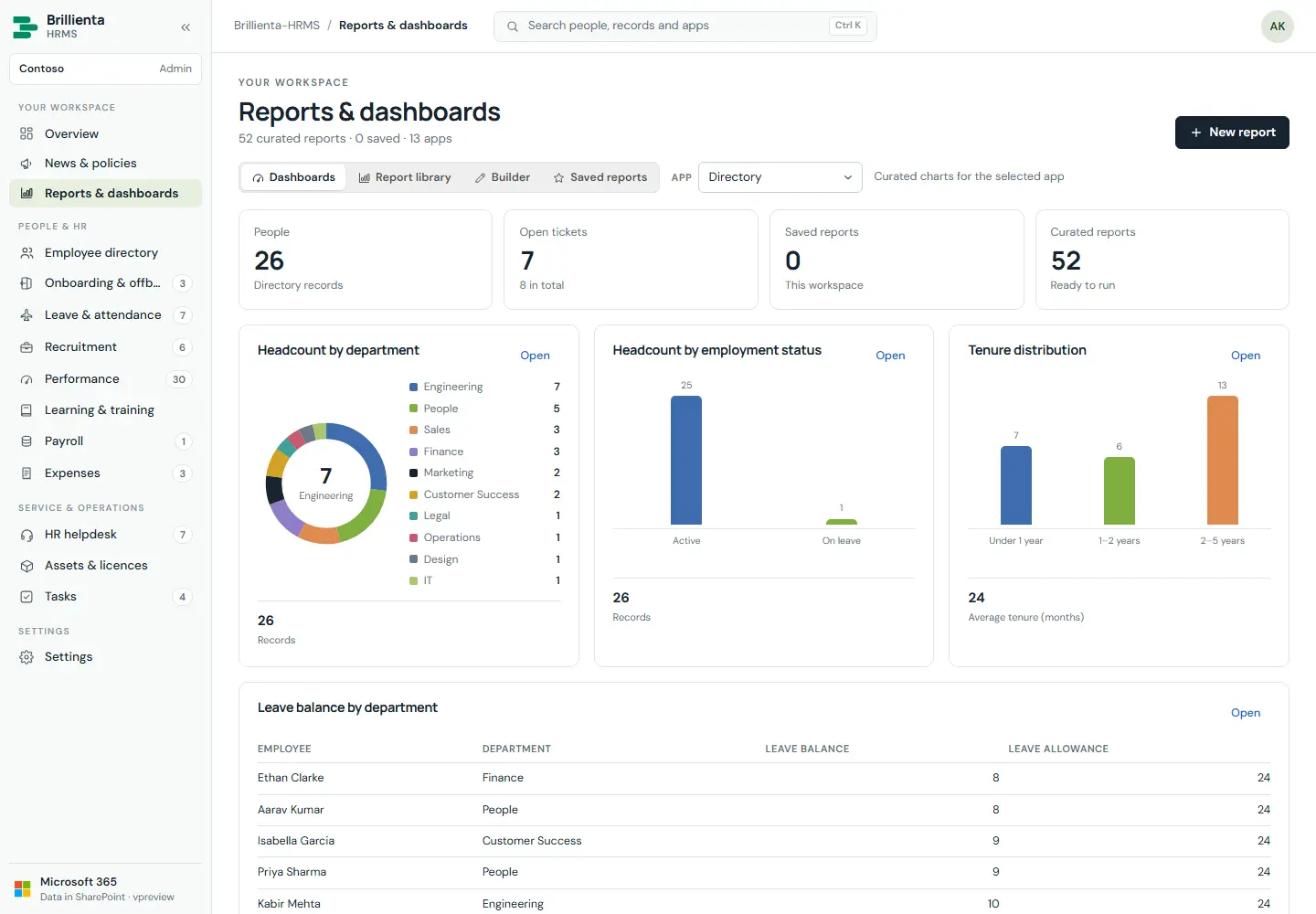Image resolution: width=1316 pixels, height=914 pixels.
Task: Open the Tenure distribution chart
Action: tap(1246, 356)
